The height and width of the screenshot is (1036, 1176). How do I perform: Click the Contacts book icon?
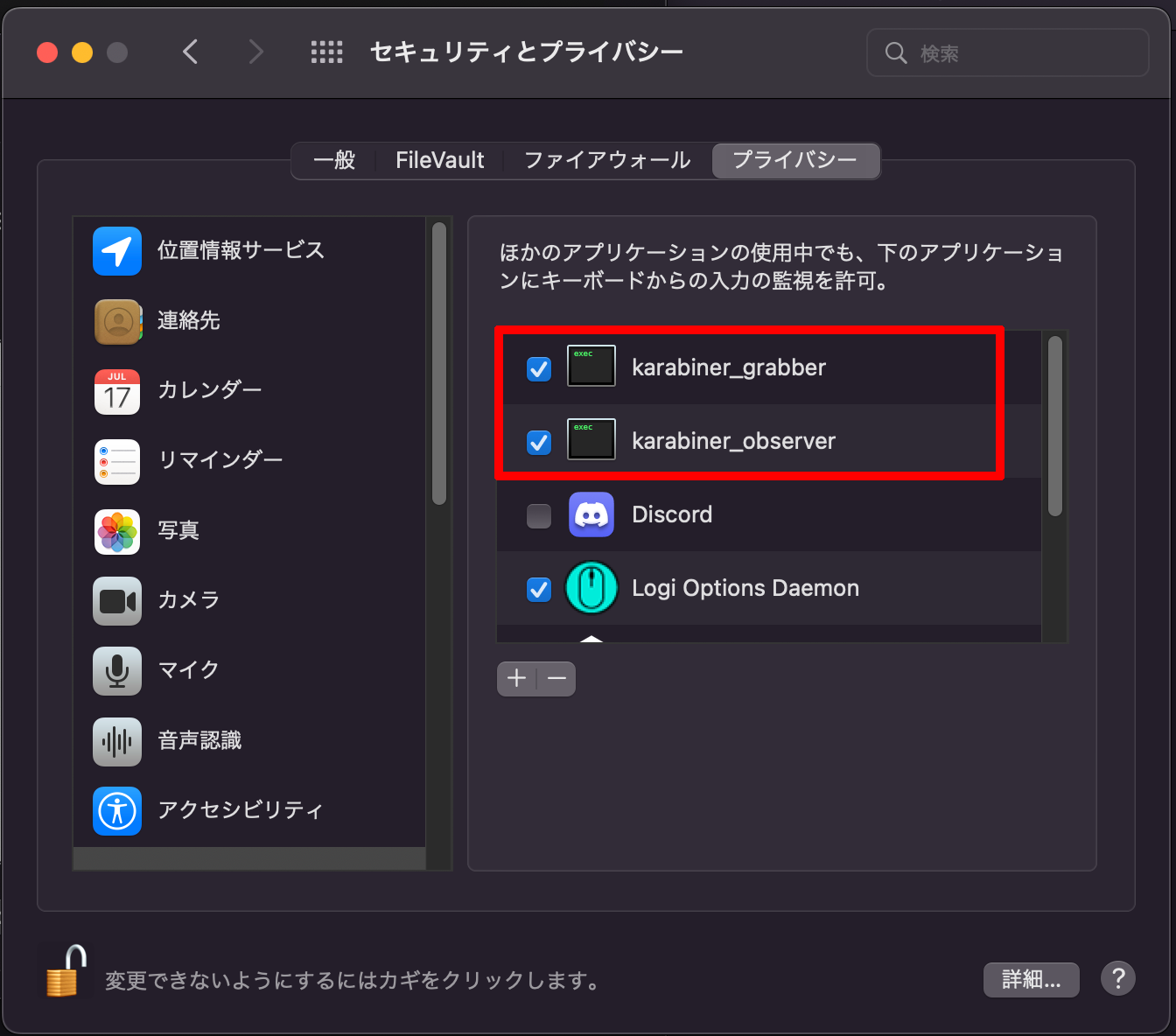(x=117, y=321)
